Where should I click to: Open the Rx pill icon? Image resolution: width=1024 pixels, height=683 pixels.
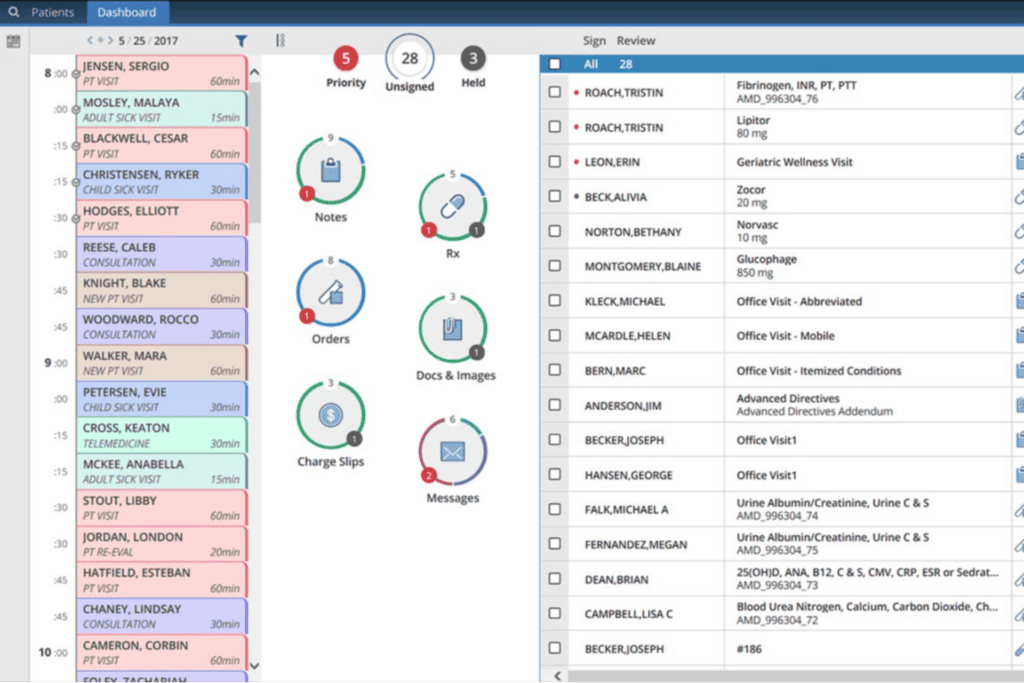(x=452, y=207)
